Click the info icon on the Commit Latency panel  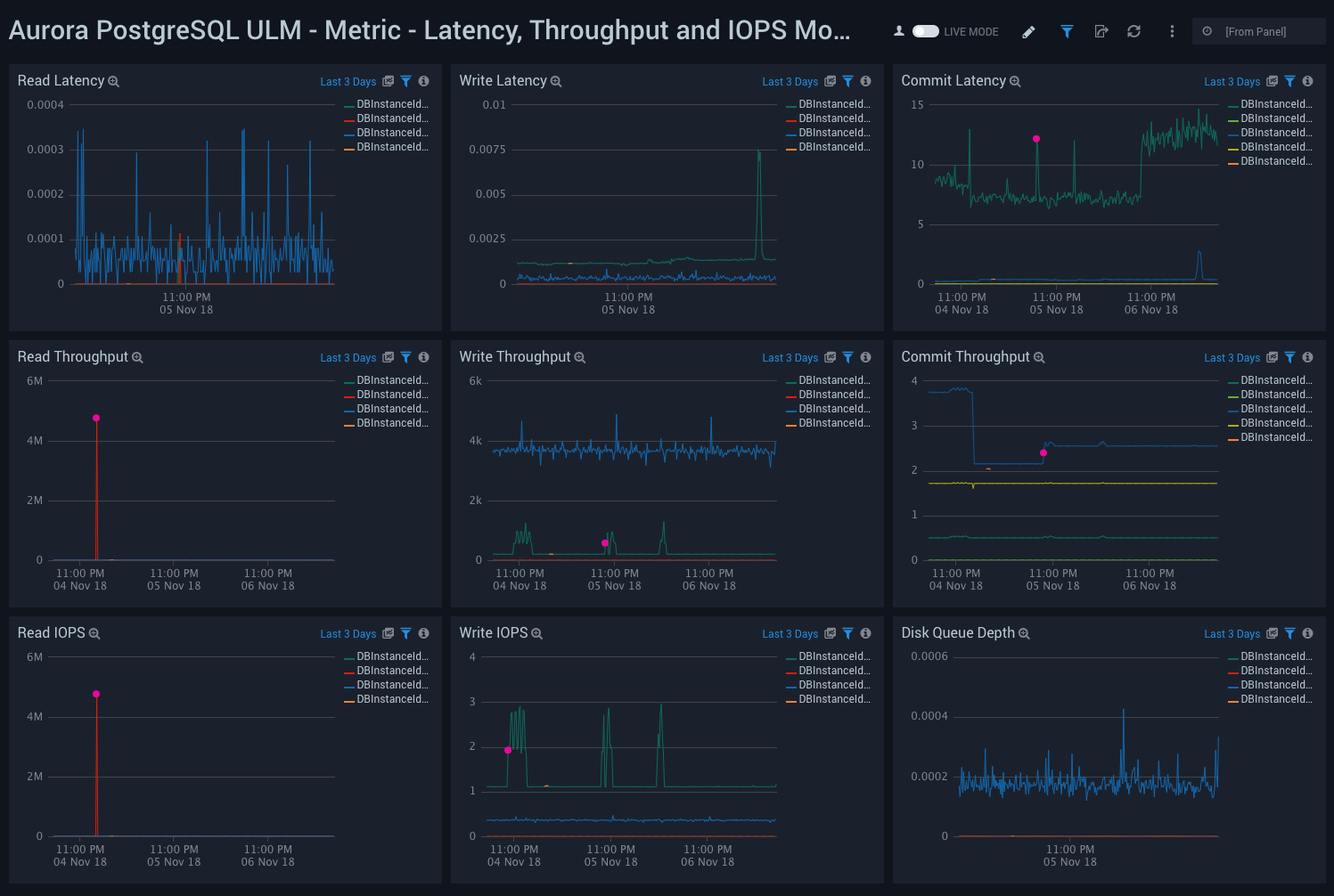tap(1307, 81)
